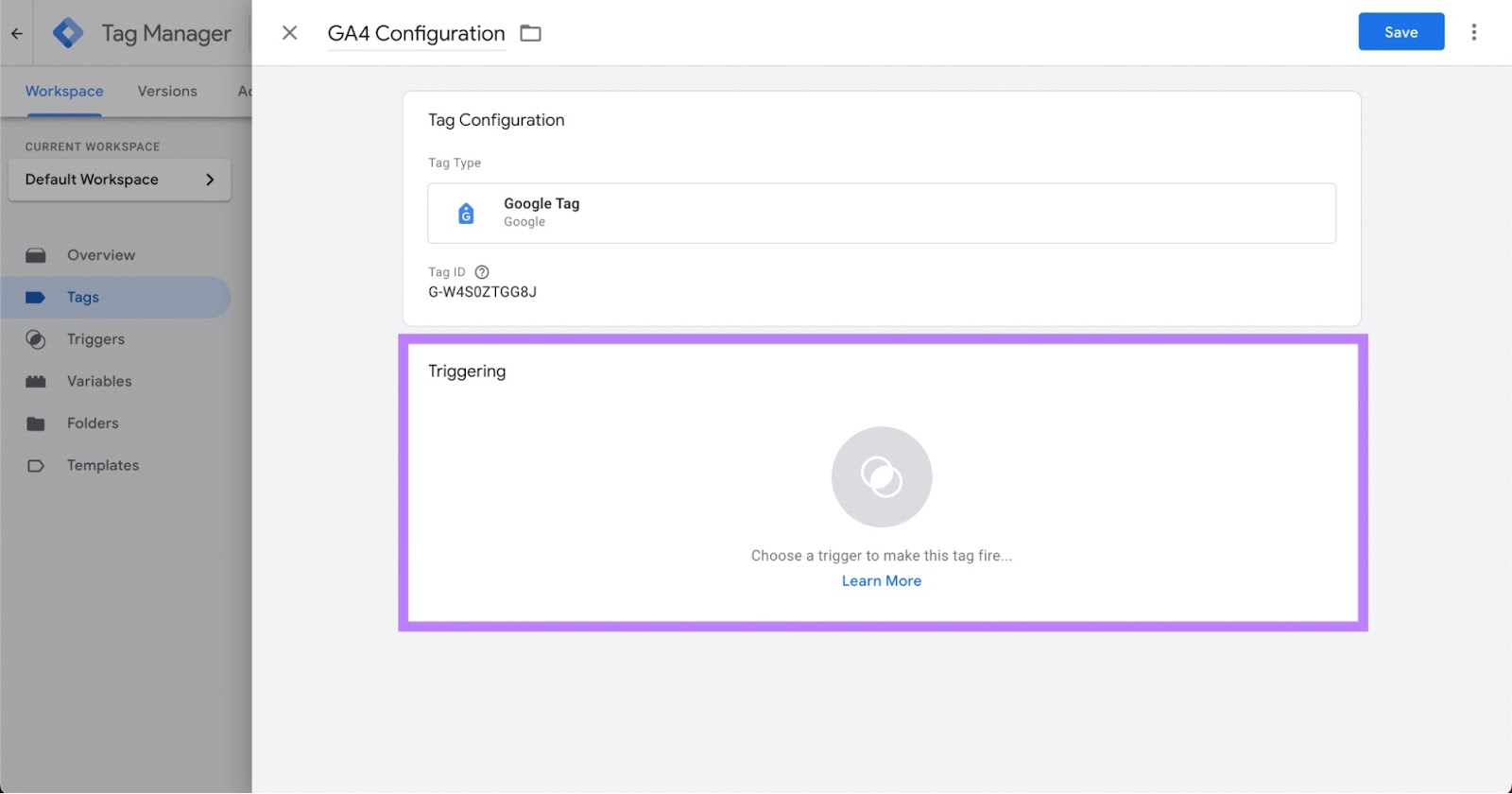Click the back arrow icon
The width and height of the screenshot is (1512, 794).
17,33
